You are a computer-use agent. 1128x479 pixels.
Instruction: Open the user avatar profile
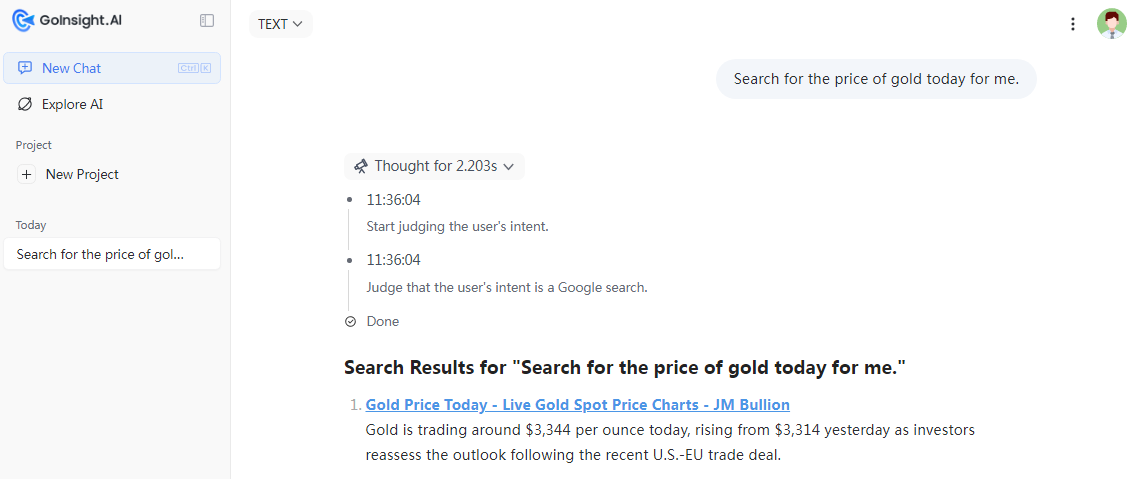[1111, 24]
